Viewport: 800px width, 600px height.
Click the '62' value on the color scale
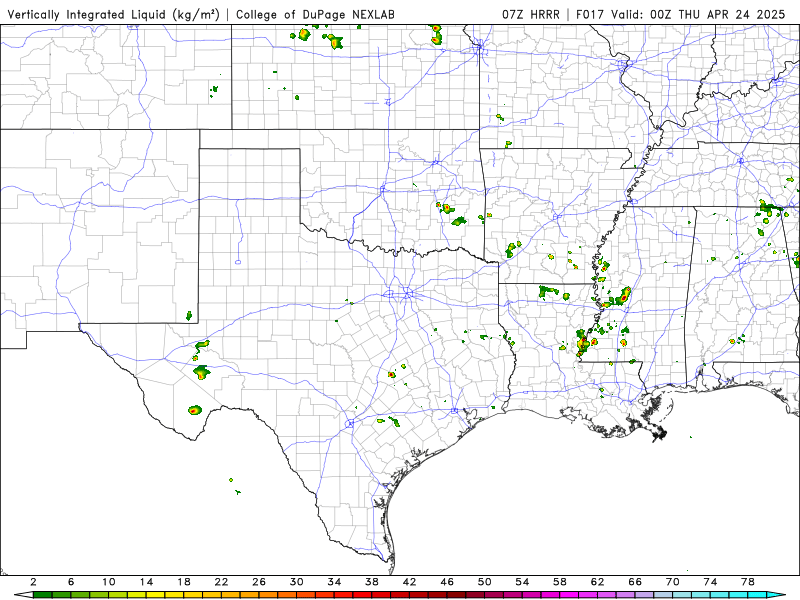(x=597, y=582)
